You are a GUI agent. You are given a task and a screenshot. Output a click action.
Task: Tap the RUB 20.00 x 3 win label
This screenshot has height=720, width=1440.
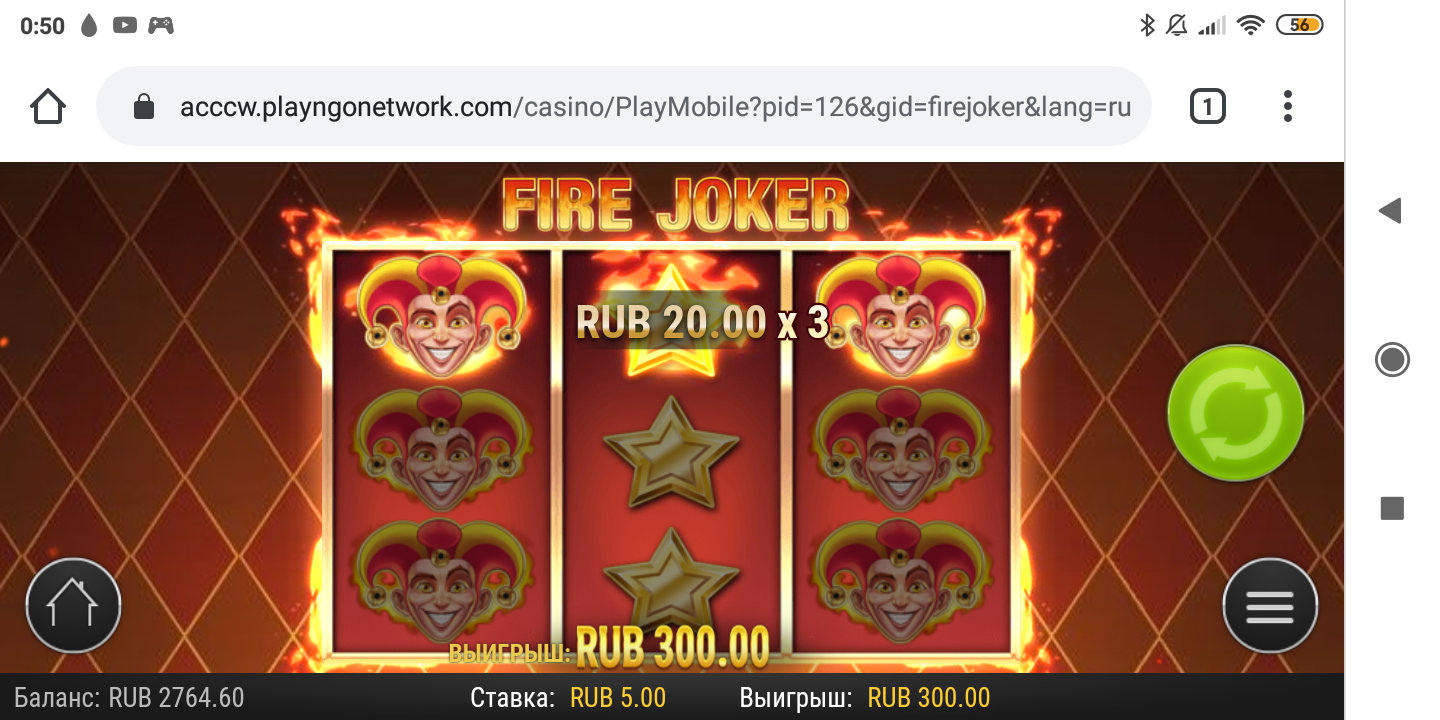tap(703, 322)
